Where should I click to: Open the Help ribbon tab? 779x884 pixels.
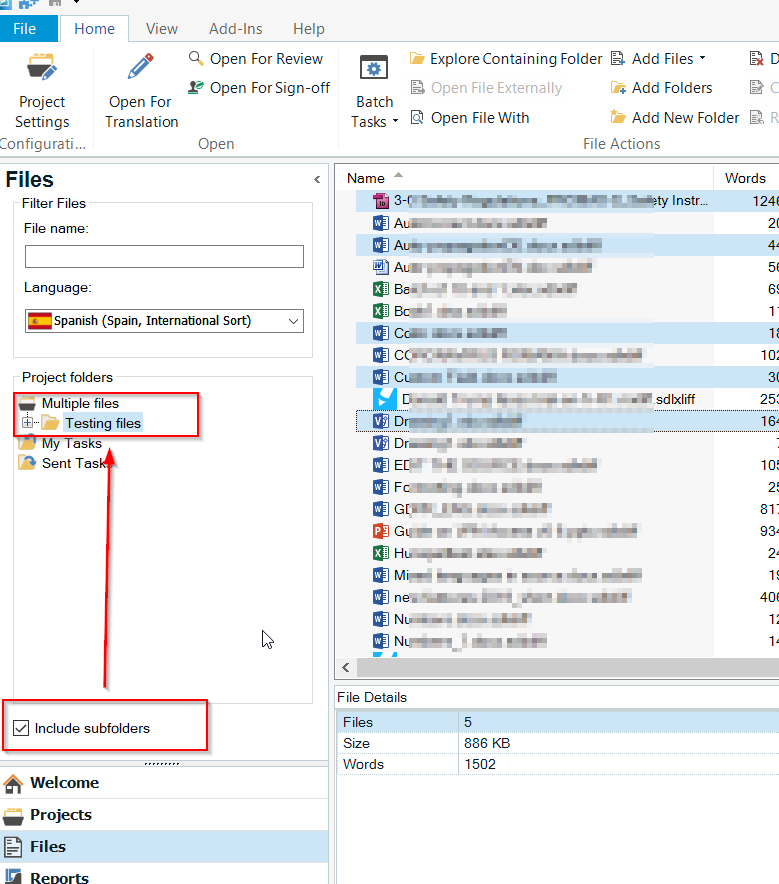point(308,29)
